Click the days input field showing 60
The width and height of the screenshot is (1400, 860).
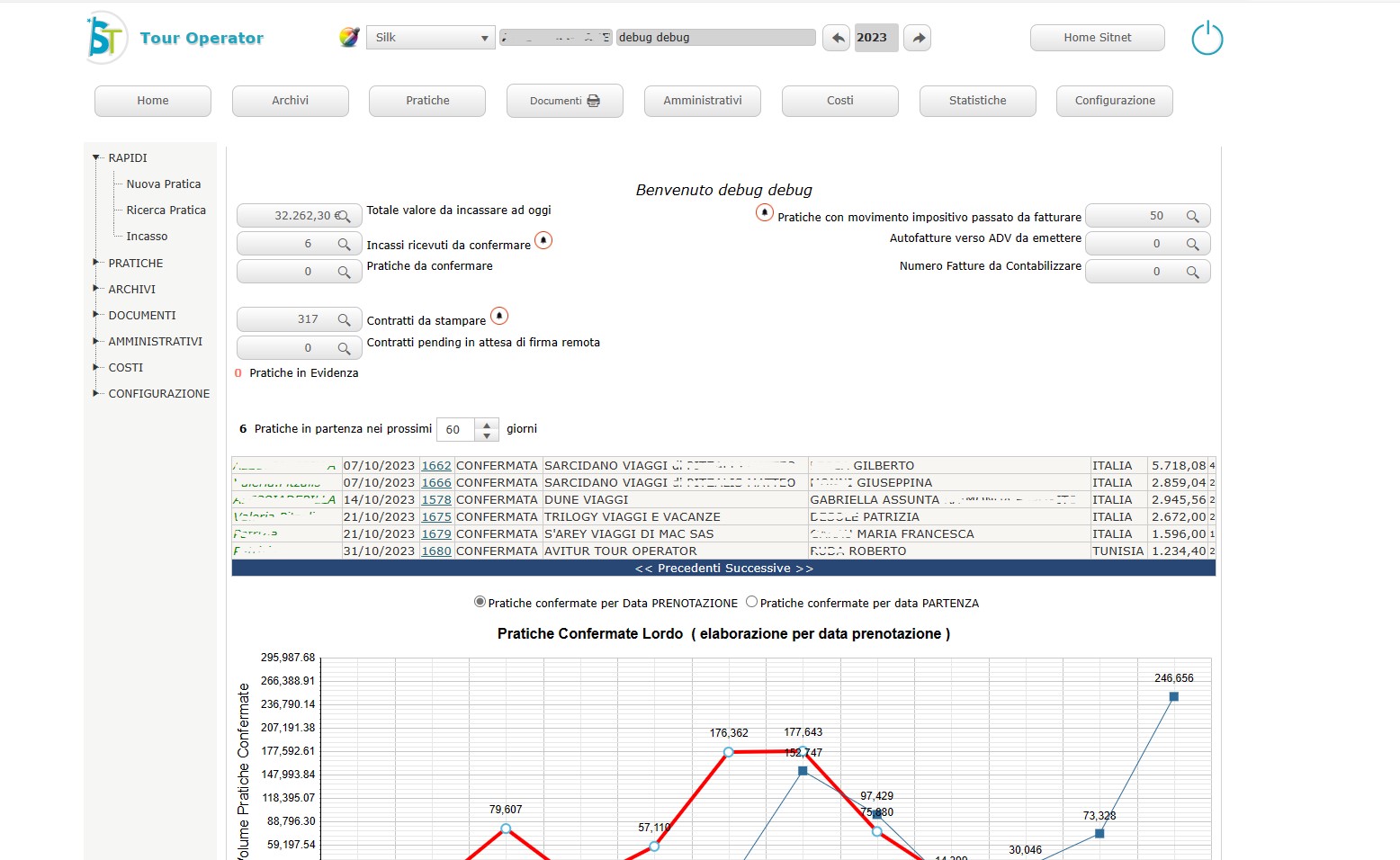[x=456, y=430]
